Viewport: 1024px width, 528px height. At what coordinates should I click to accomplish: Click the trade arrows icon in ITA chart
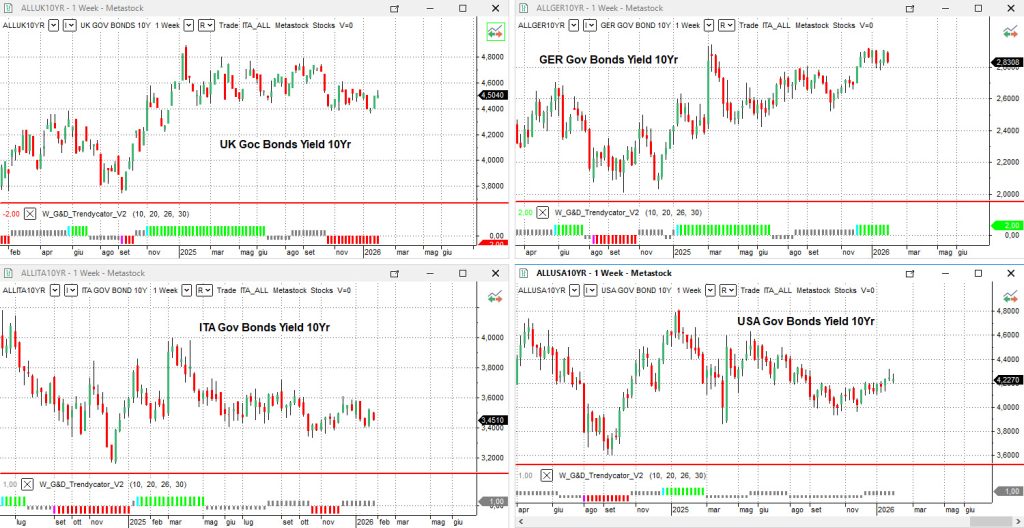[493, 295]
